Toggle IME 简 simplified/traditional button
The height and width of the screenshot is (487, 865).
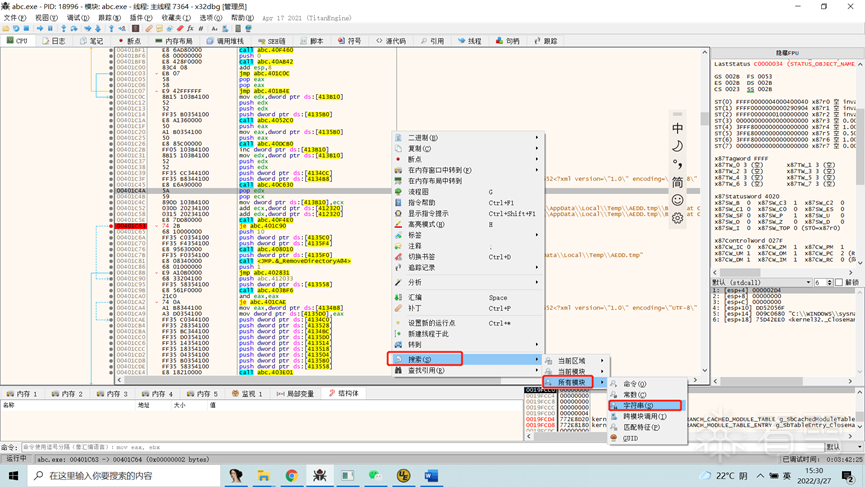[x=677, y=182]
